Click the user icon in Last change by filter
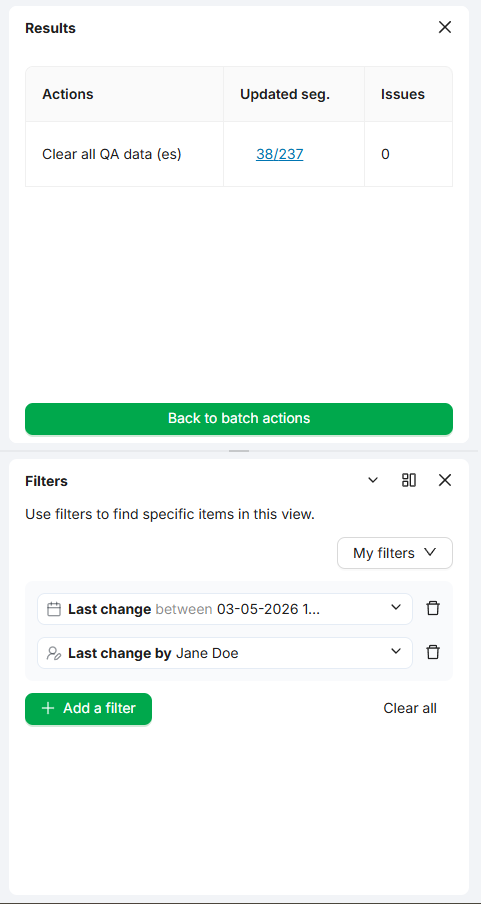Image resolution: width=481 pixels, height=904 pixels. pyautogui.click(x=54, y=653)
